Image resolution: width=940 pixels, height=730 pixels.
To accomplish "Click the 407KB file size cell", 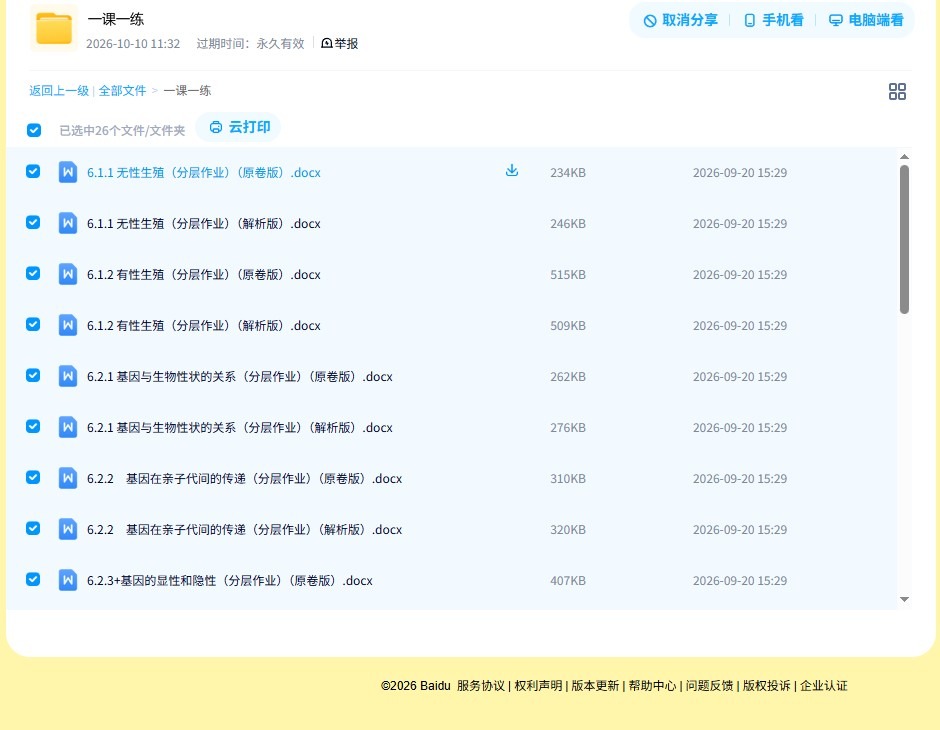I will (x=568, y=580).
